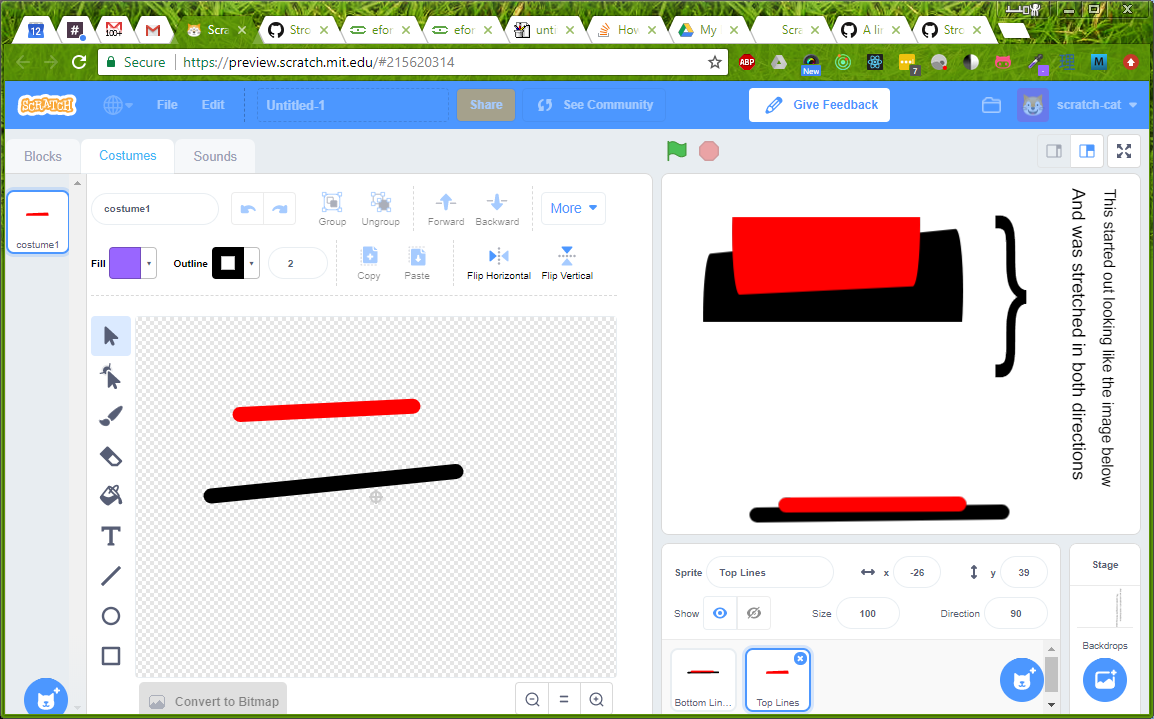Show the Top Lines sprite
1154x719 pixels.
point(719,613)
